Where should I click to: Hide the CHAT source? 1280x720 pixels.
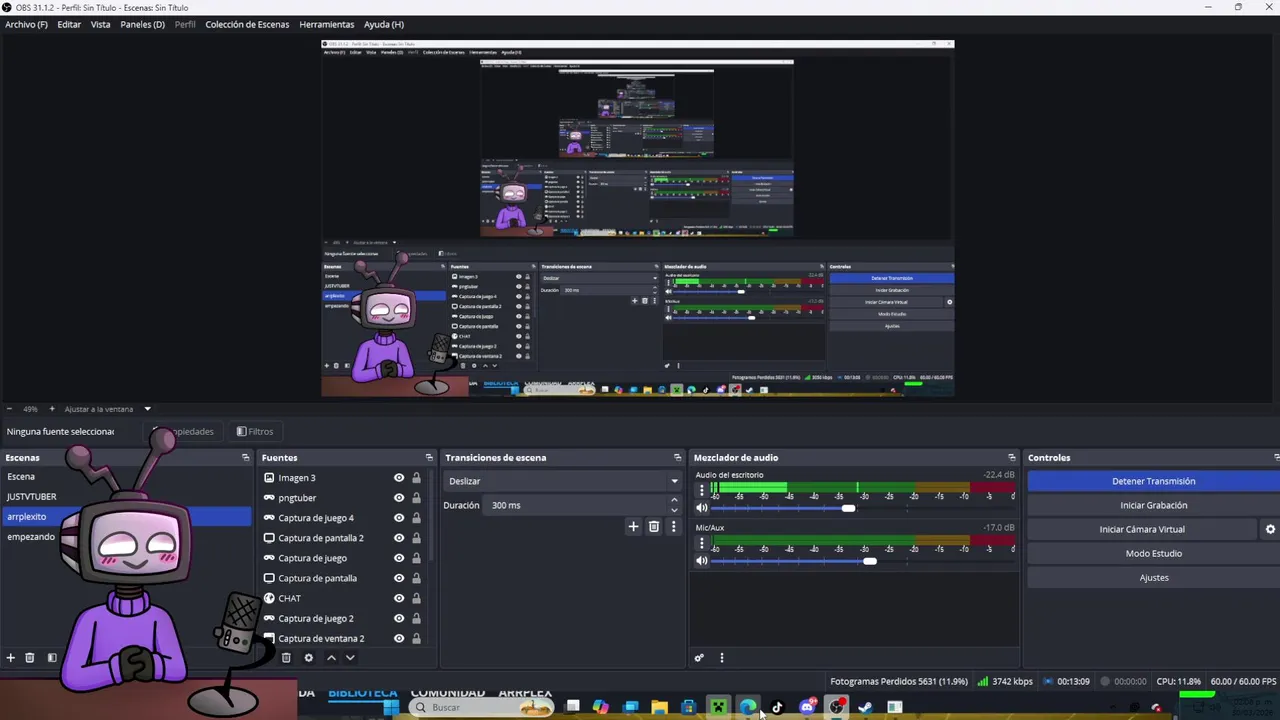click(x=399, y=598)
